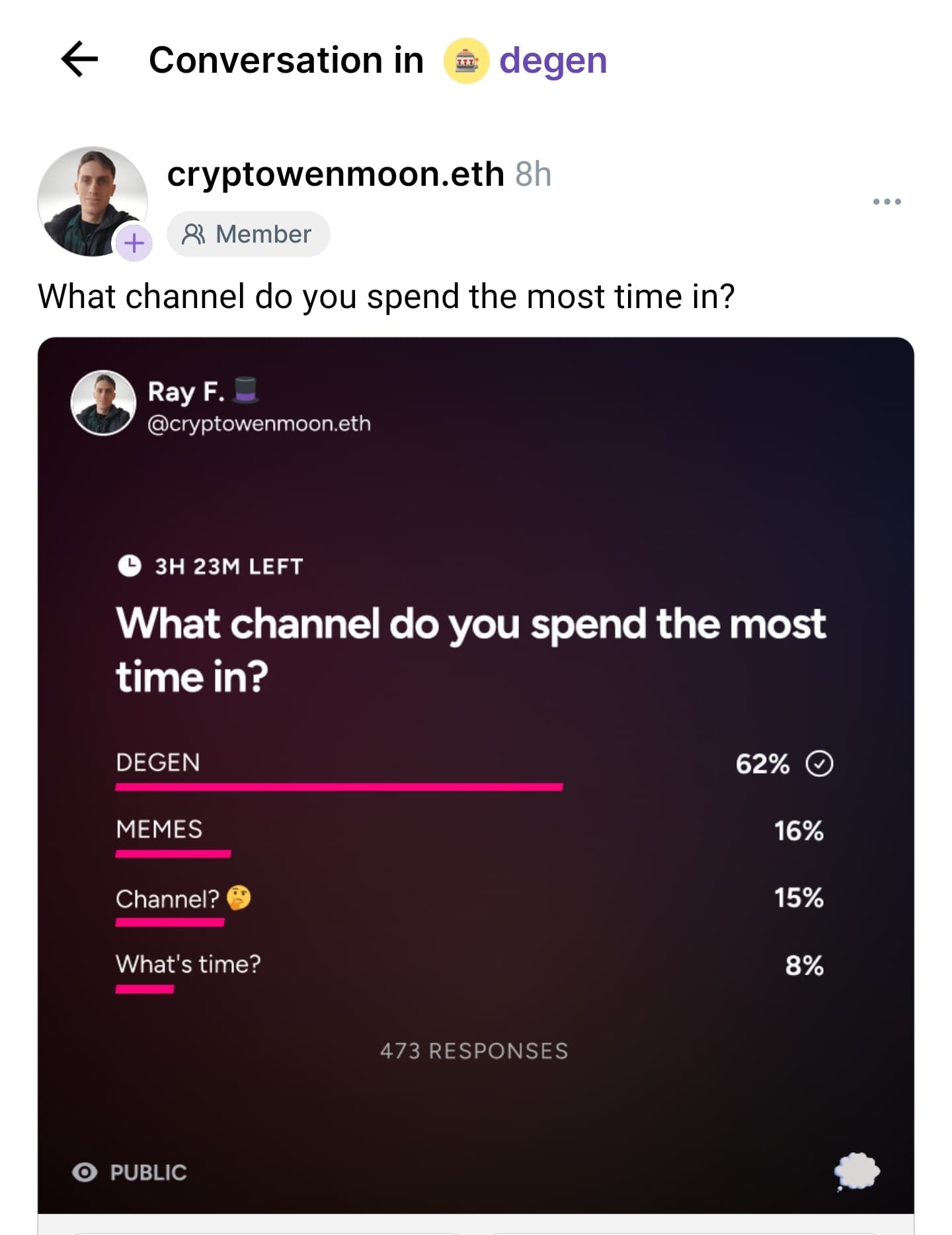This screenshot has width=952, height=1235.
Task: Follow user via purple plus badge
Action: 134,243
